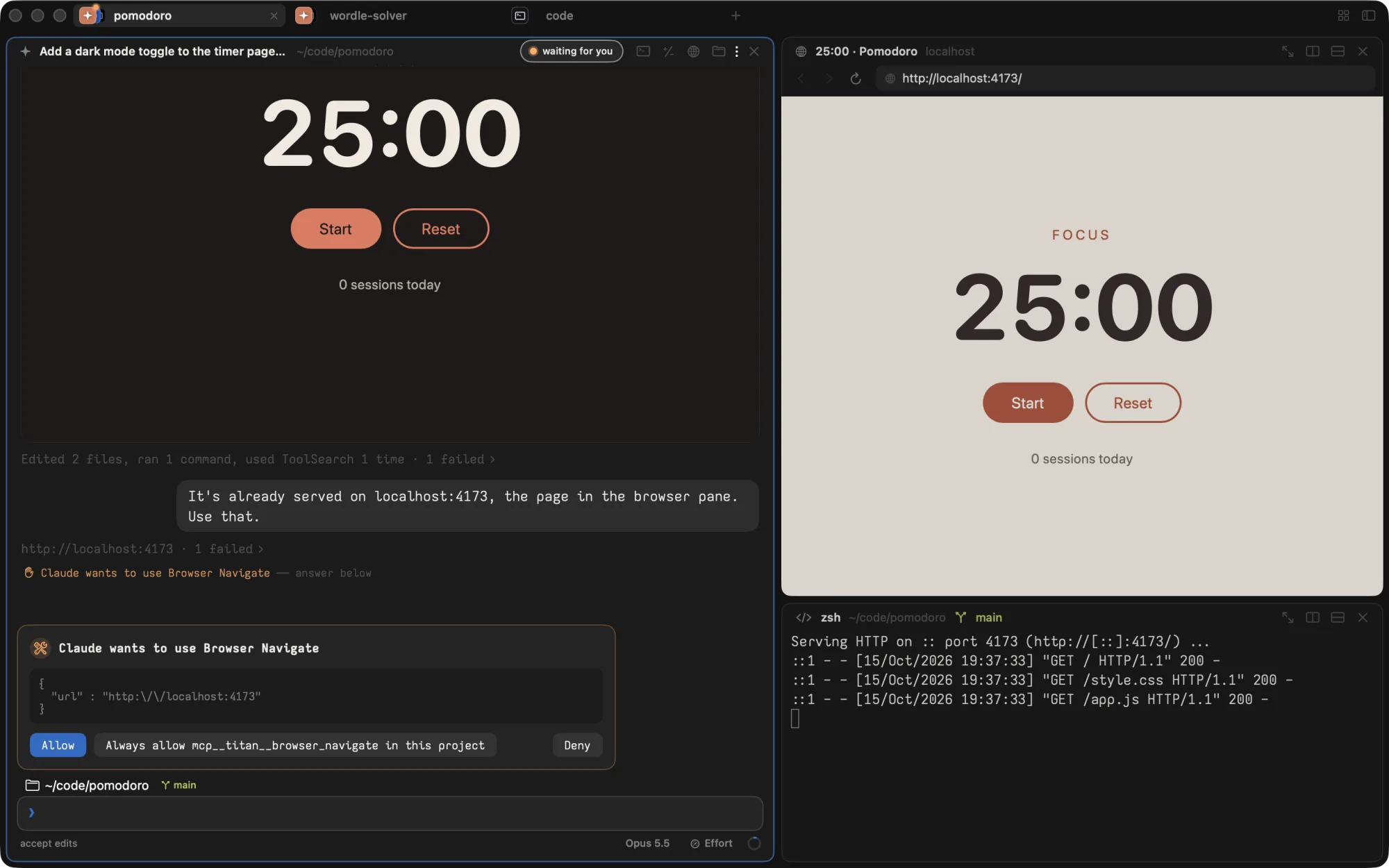Image resolution: width=1389 pixels, height=868 pixels.
Task: Click the circular context usage indicator
Action: click(754, 843)
